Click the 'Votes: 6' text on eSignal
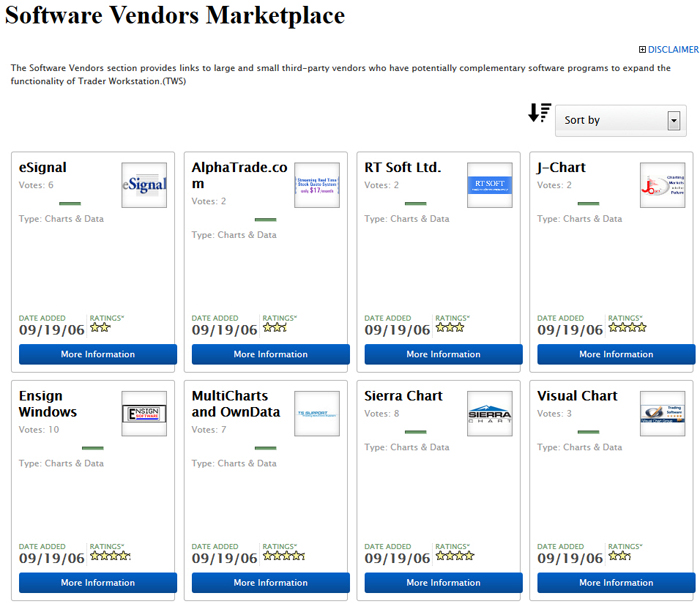700x604 pixels. pos(36,185)
